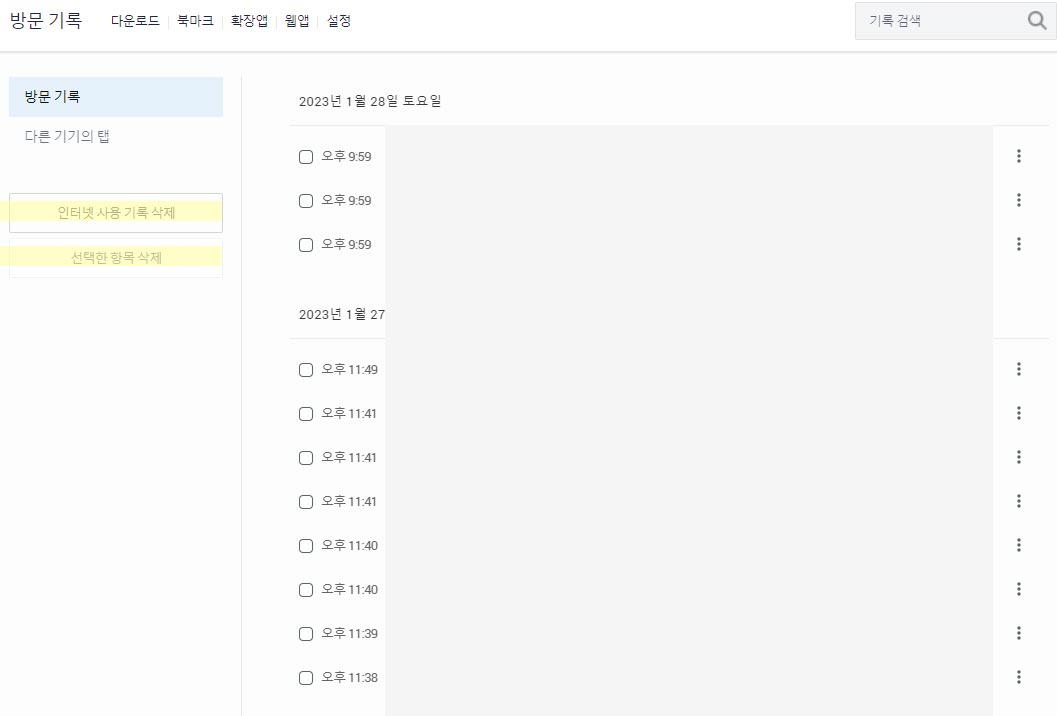Screen dimensions: 1057x716
Task: Open more-actions menu of first 오후 9:59 entry
Action: pyautogui.click(x=1019, y=156)
